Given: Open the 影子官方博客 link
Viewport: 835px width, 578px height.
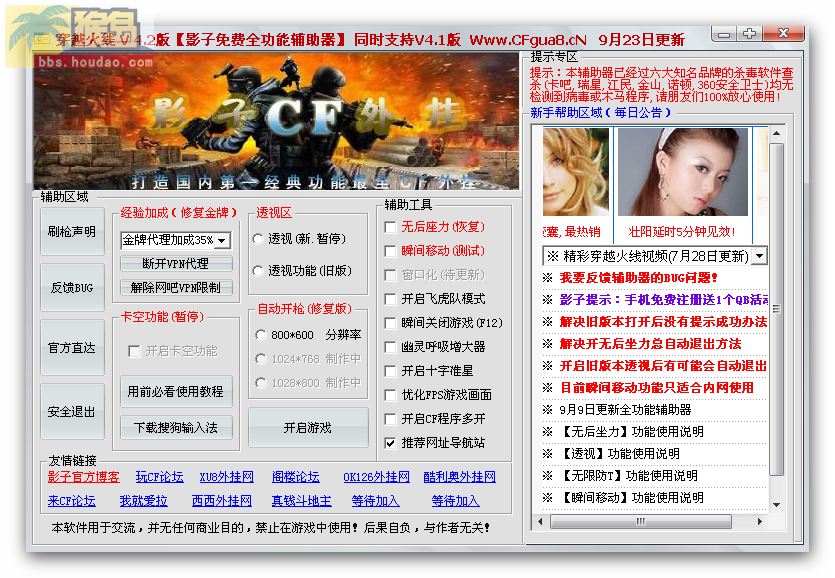Looking at the screenshot, I should coord(84,477).
